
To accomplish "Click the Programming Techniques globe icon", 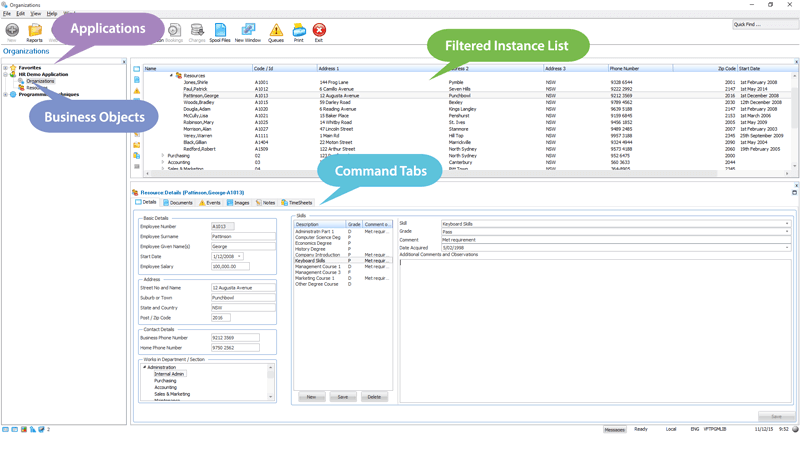I will coord(13,94).
